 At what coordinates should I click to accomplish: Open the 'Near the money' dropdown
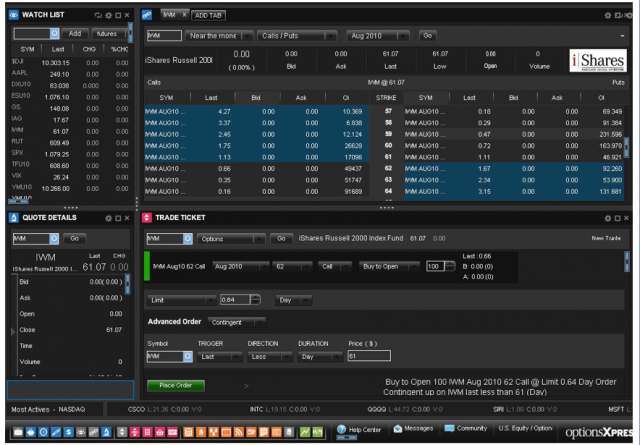click(x=219, y=36)
